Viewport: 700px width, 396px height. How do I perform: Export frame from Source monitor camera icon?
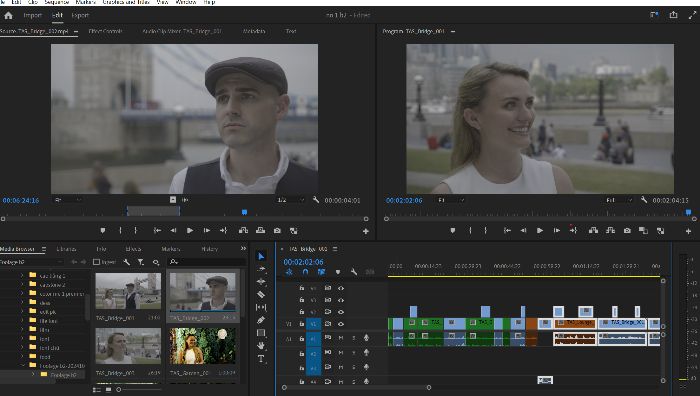pyautogui.click(x=277, y=230)
